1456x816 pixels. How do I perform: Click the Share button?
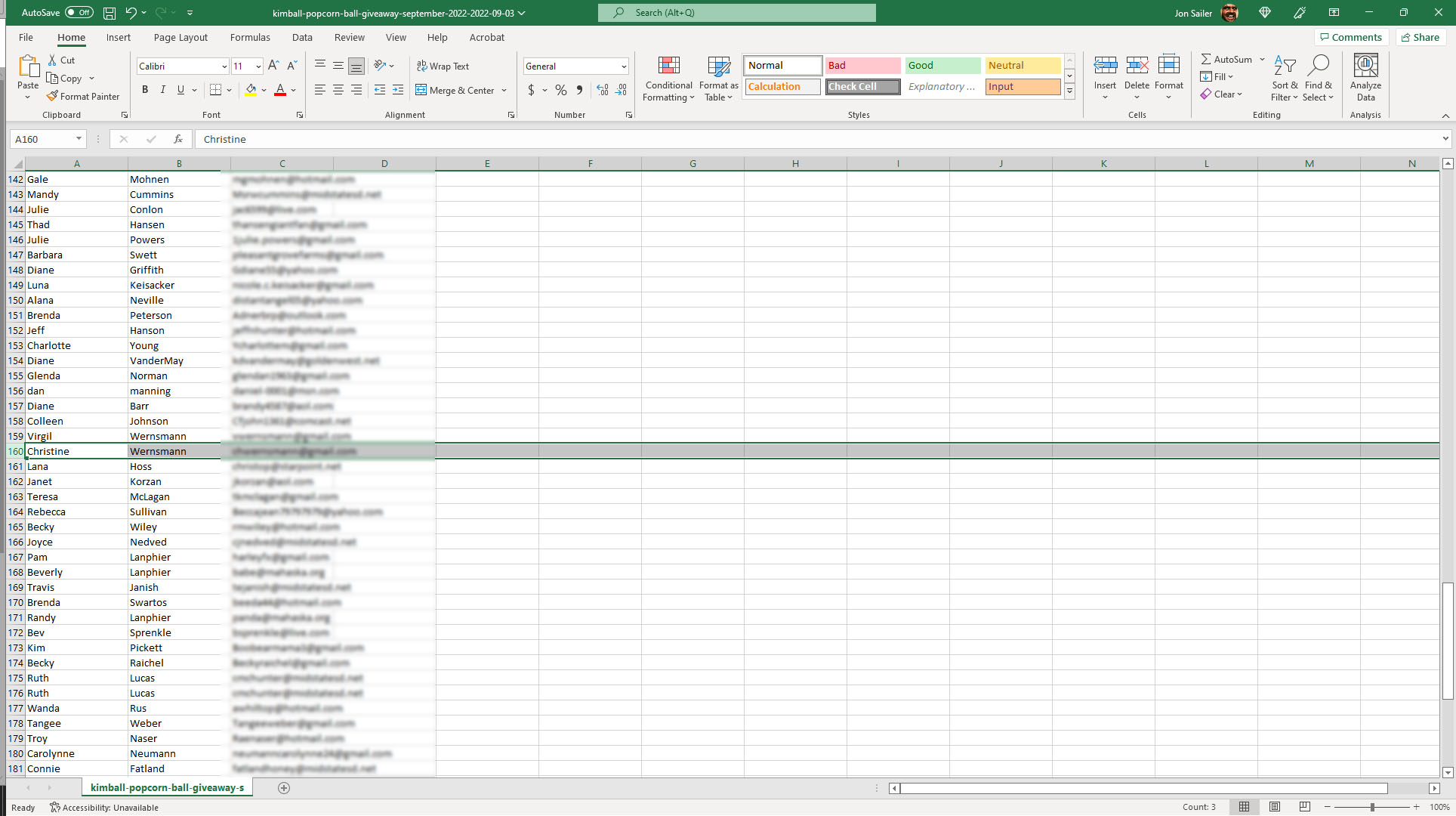(1420, 37)
